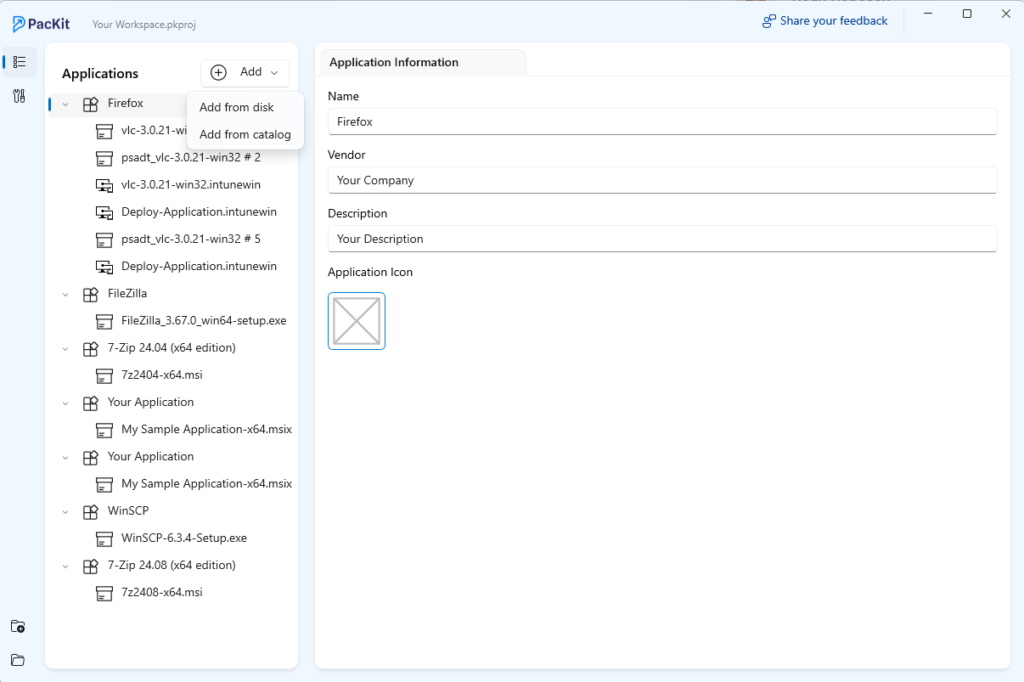Select Deploy-Application.intunewin below vlc-3.0.21-win32.intunewin
This screenshot has width=1024, height=682.
[199, 212]
